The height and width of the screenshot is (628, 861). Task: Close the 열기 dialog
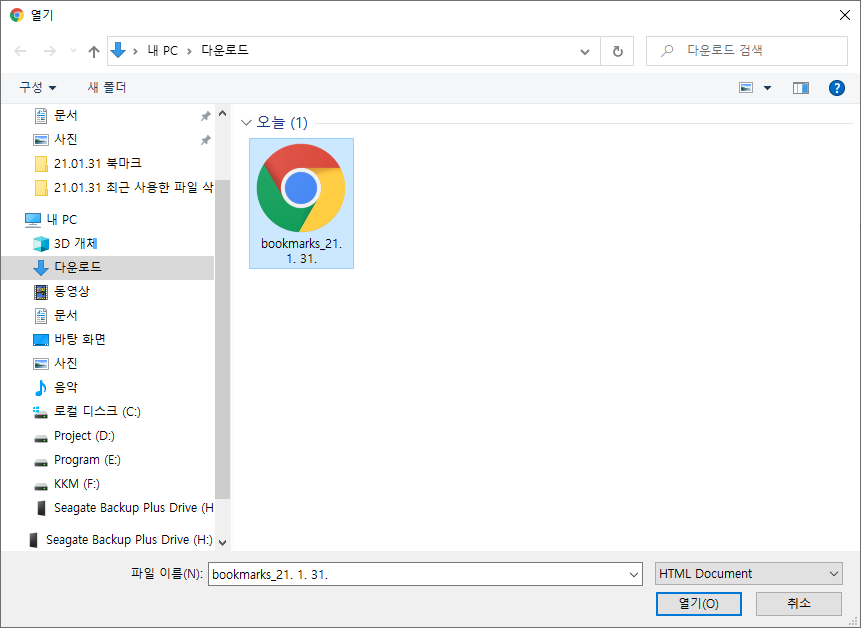[845, 15]
